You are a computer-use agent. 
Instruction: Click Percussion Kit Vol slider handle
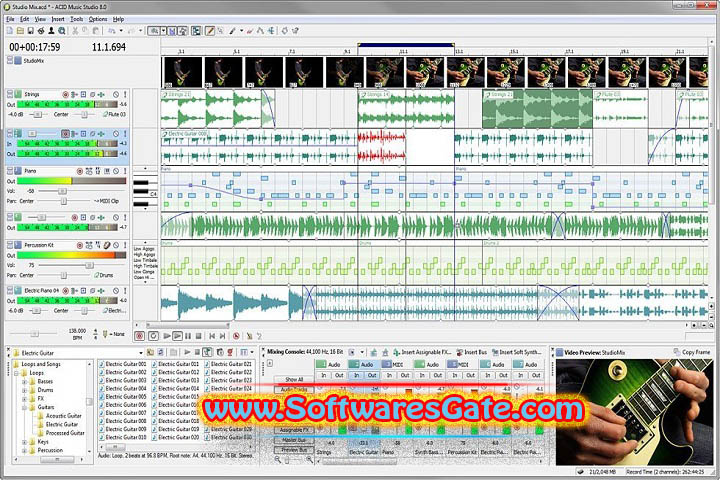(x=89, y=265)
